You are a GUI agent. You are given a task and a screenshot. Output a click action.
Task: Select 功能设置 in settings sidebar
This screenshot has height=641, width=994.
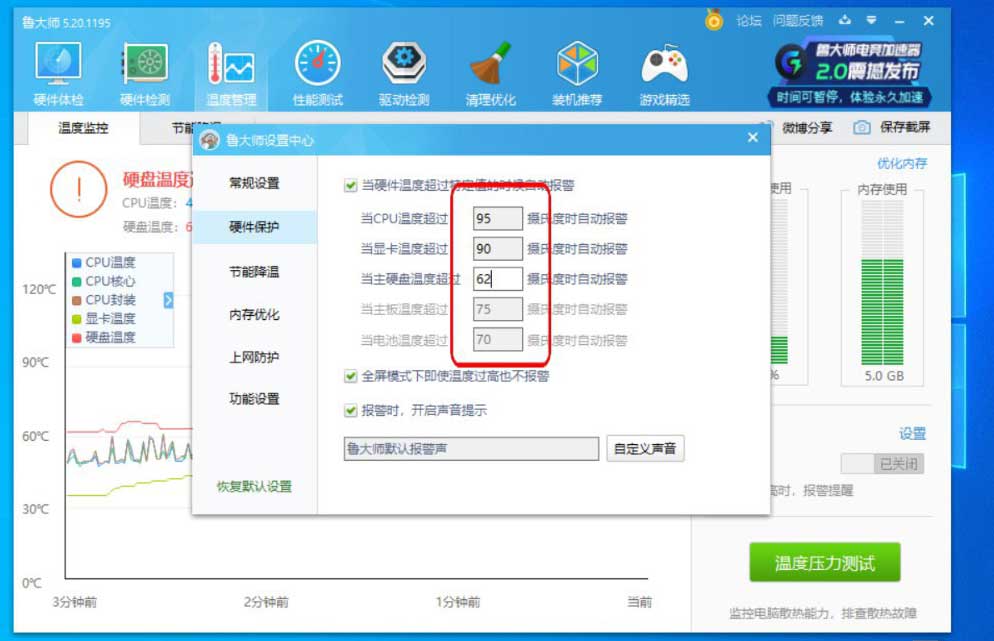[254, 399]
